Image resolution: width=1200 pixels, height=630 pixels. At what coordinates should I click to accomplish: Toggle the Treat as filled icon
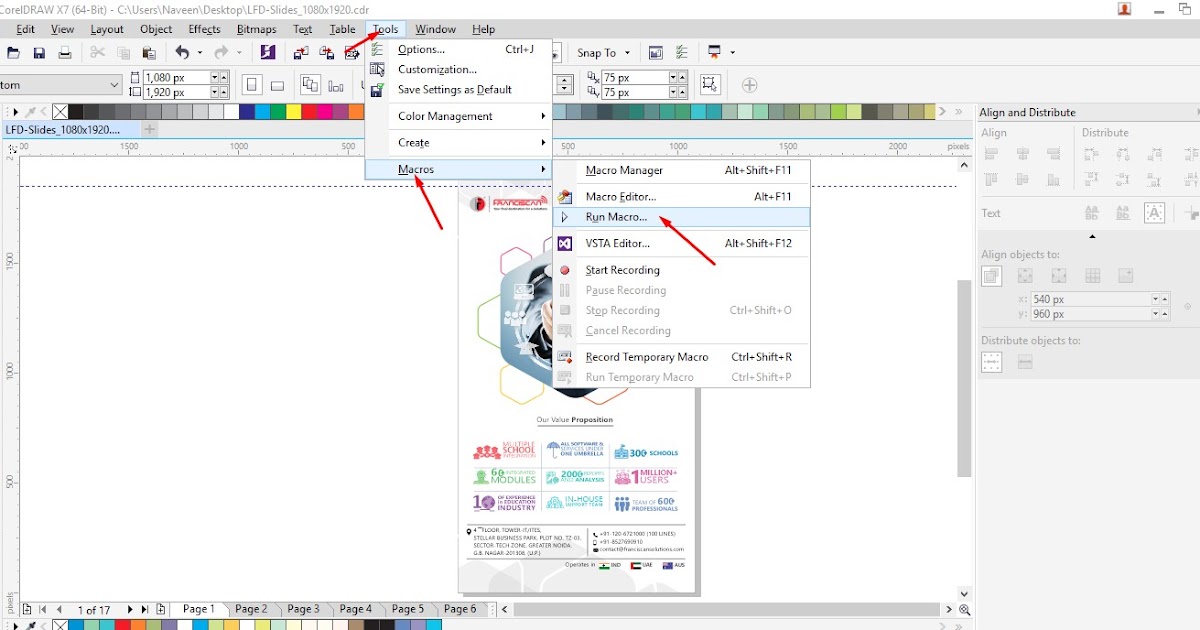1153,213
